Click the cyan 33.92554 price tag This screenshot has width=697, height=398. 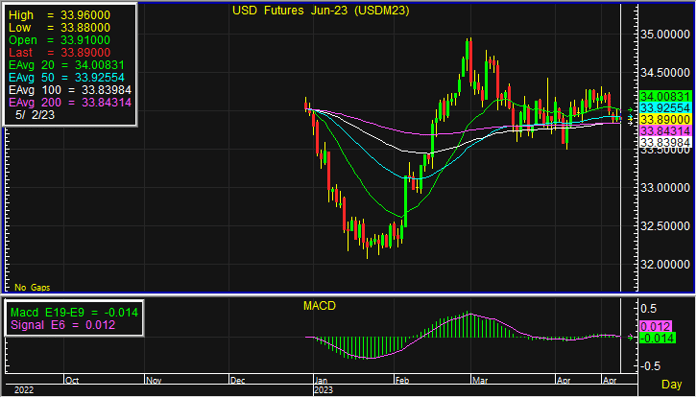coord(665,108)
